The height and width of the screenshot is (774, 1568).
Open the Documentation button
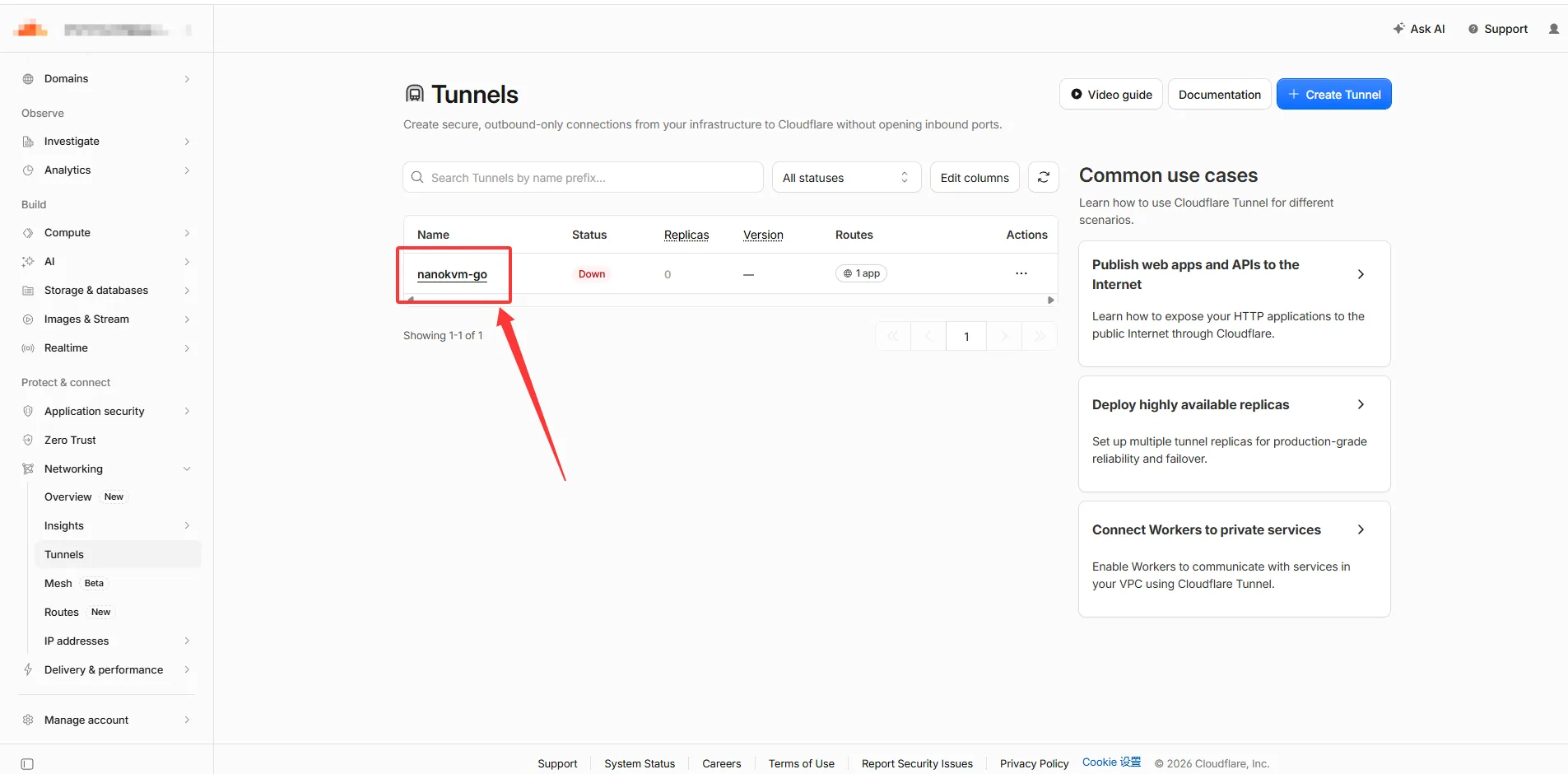click(1219, 94)
